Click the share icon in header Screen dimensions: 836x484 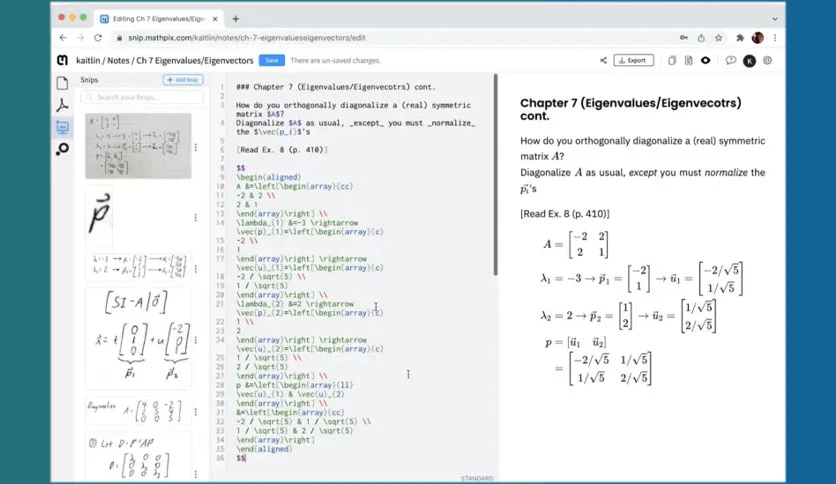point(603,60)
